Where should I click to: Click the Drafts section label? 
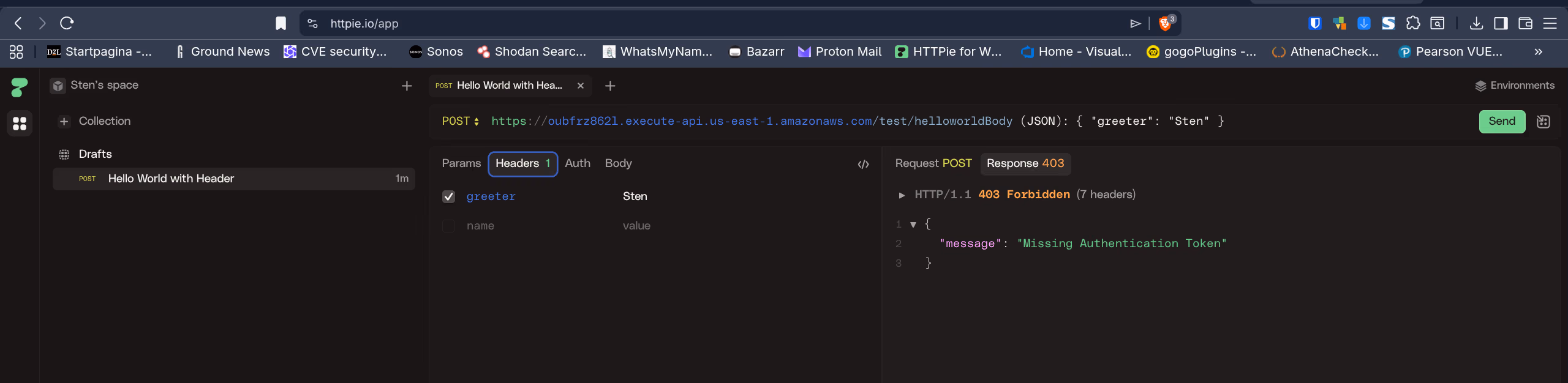(x=95, y=154)
